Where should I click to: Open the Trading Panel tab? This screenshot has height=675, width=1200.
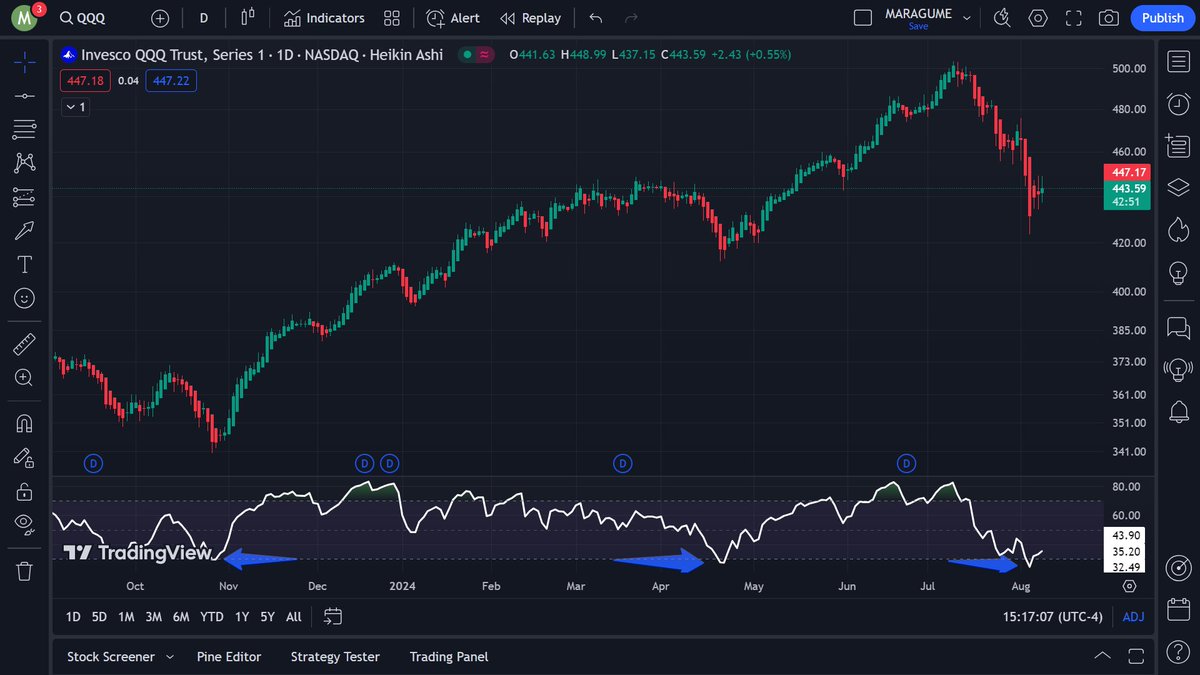449,657
